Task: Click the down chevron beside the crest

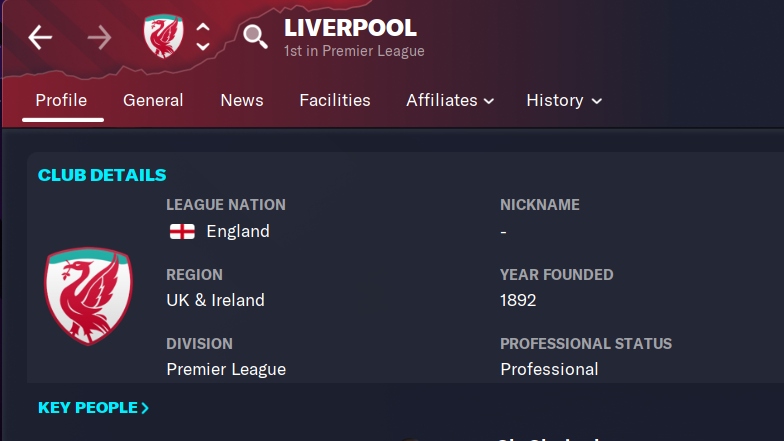Action: (x=202, y=46)
